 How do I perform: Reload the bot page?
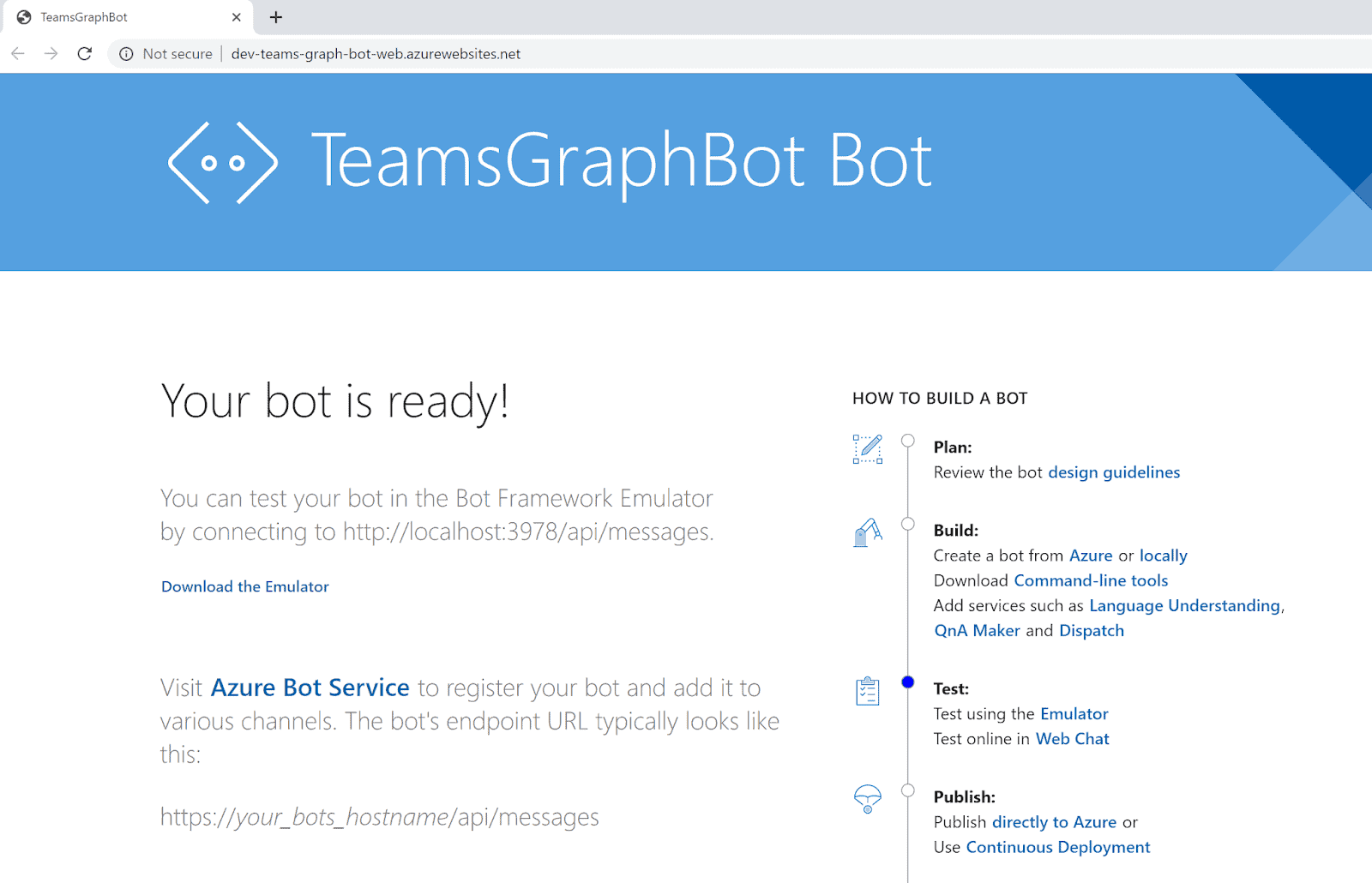pyautogui.click(x=84, y=53)
